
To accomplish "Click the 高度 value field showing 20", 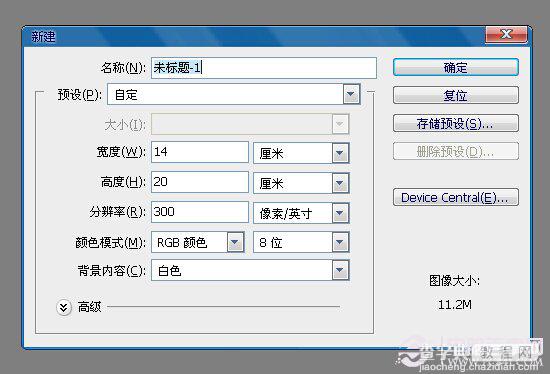I will [x=200, y=182].
